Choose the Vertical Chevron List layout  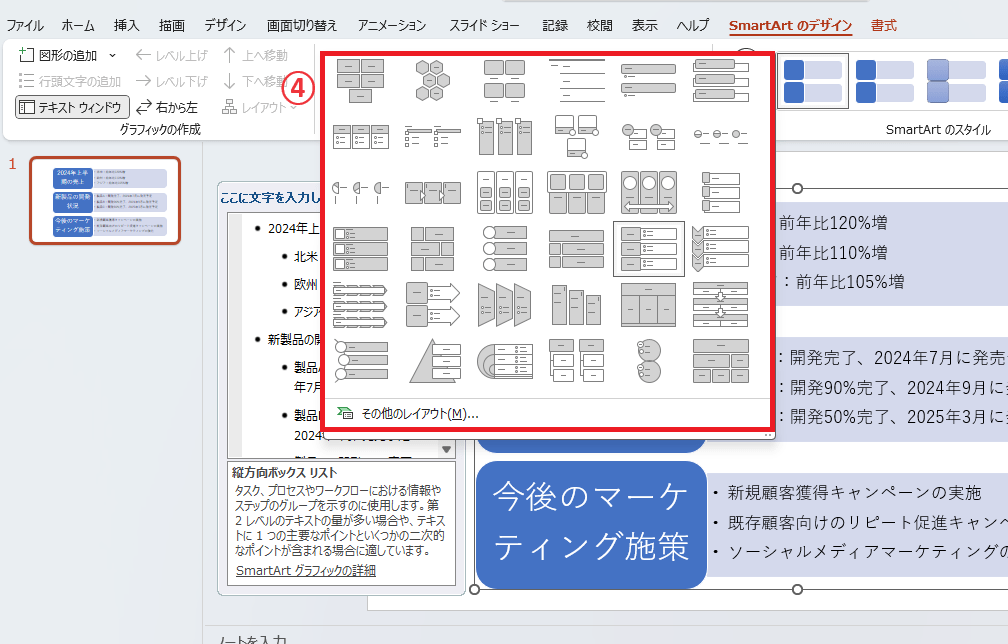(721, 249)
